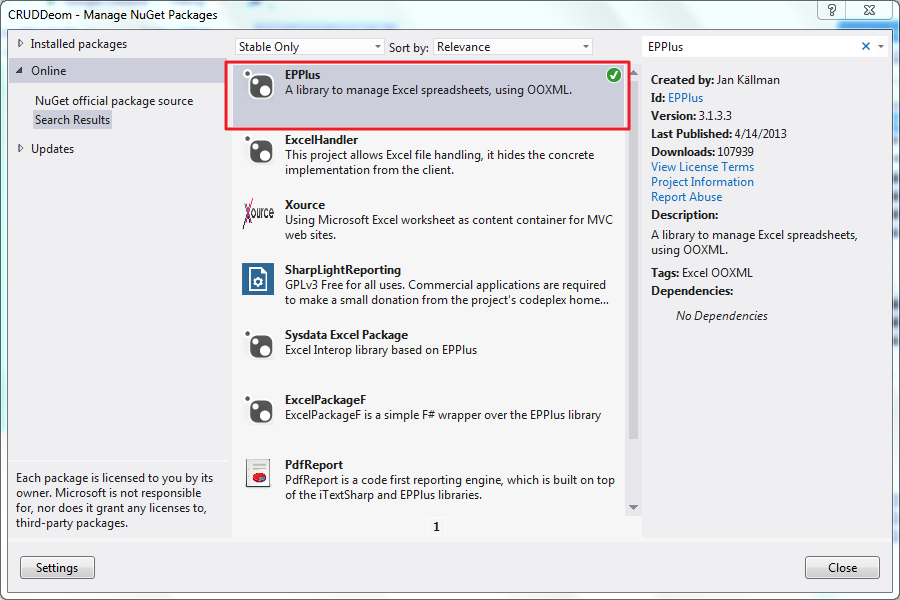Select the Updates category
The width and height of the screenshot is (900, 600).
[x=52, y=149]
